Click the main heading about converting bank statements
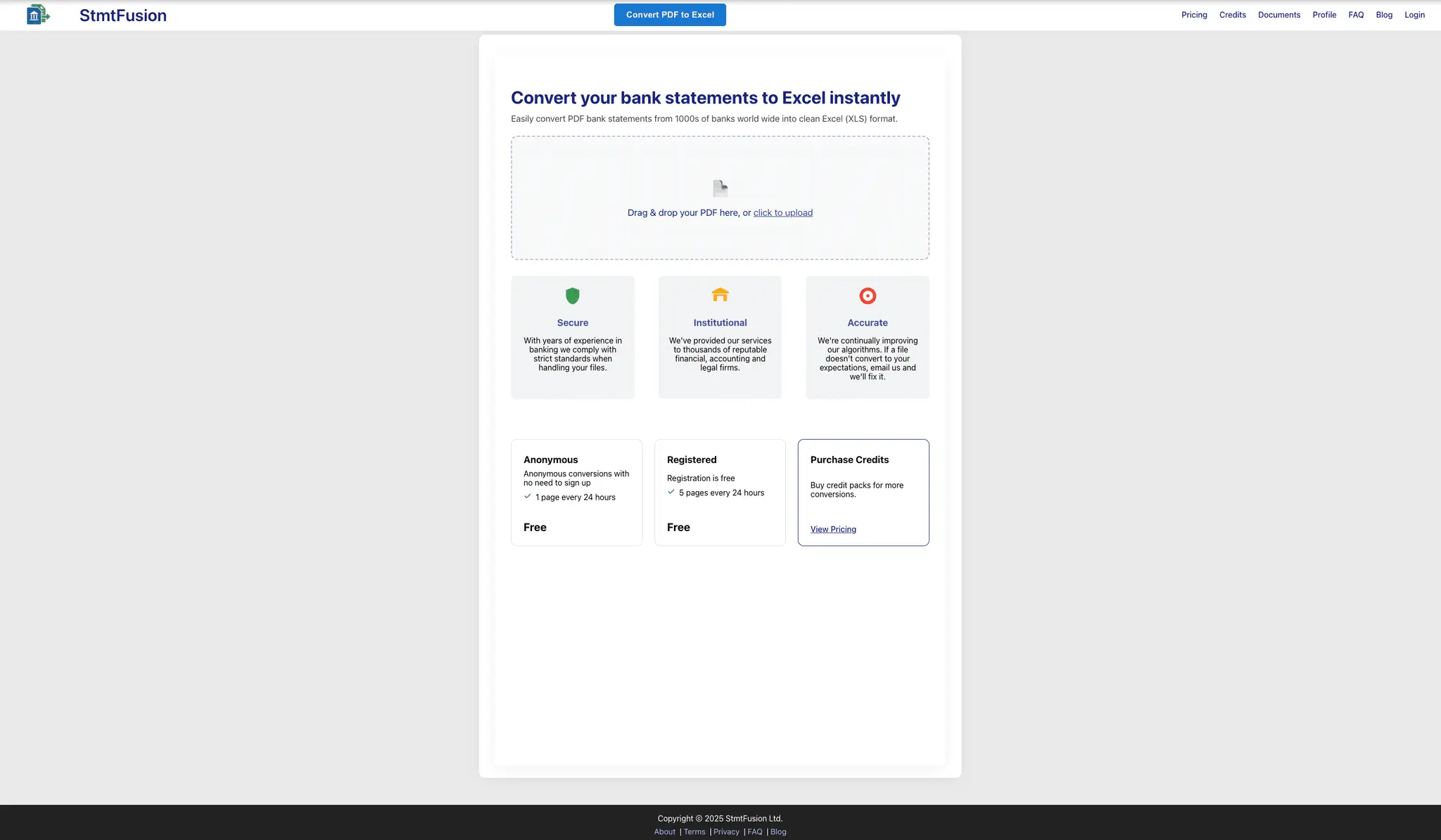Viewport: 1441px width, 840px height. [706, 98]
